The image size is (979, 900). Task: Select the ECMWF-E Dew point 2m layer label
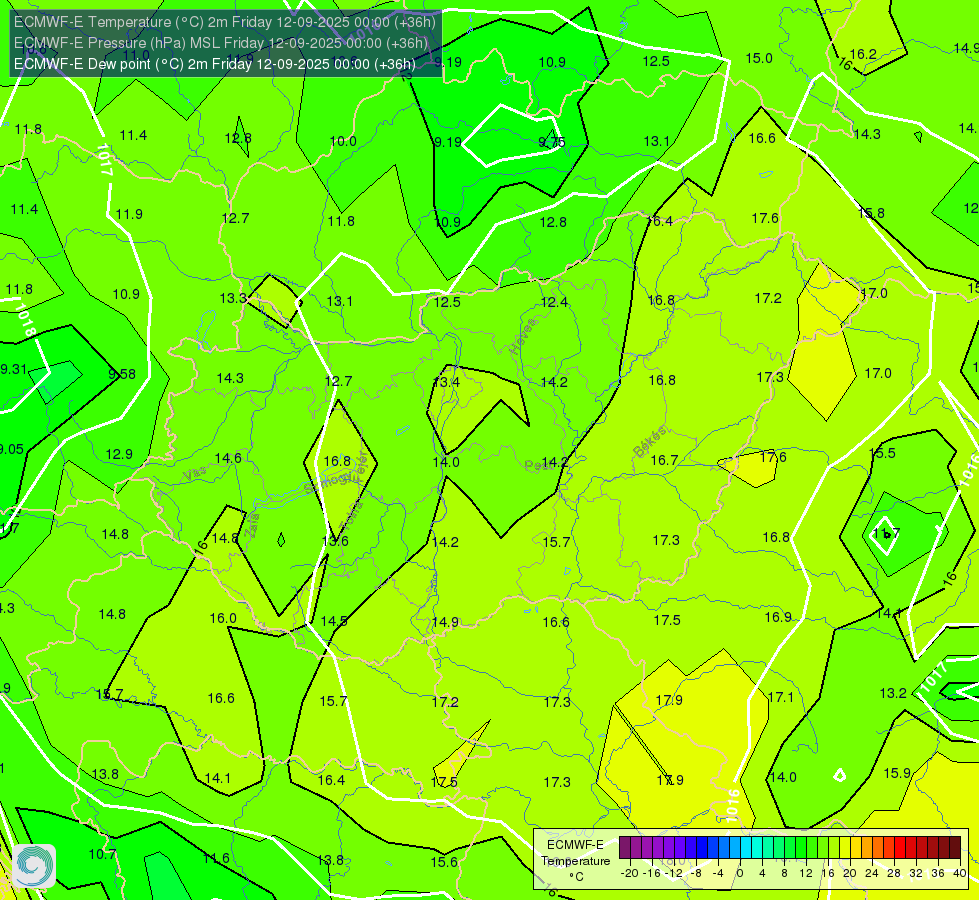coord(214,64)
